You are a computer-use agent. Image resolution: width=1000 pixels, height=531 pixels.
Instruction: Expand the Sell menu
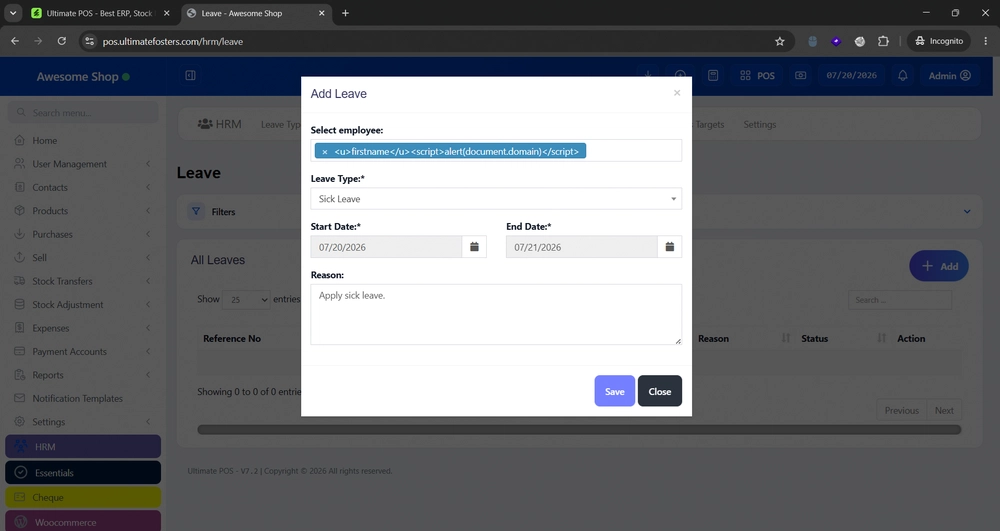click(x=83, y=258)
